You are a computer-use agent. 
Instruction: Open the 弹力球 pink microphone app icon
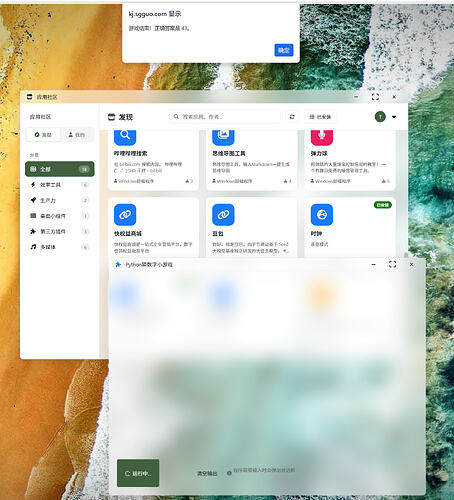(322, 136)
